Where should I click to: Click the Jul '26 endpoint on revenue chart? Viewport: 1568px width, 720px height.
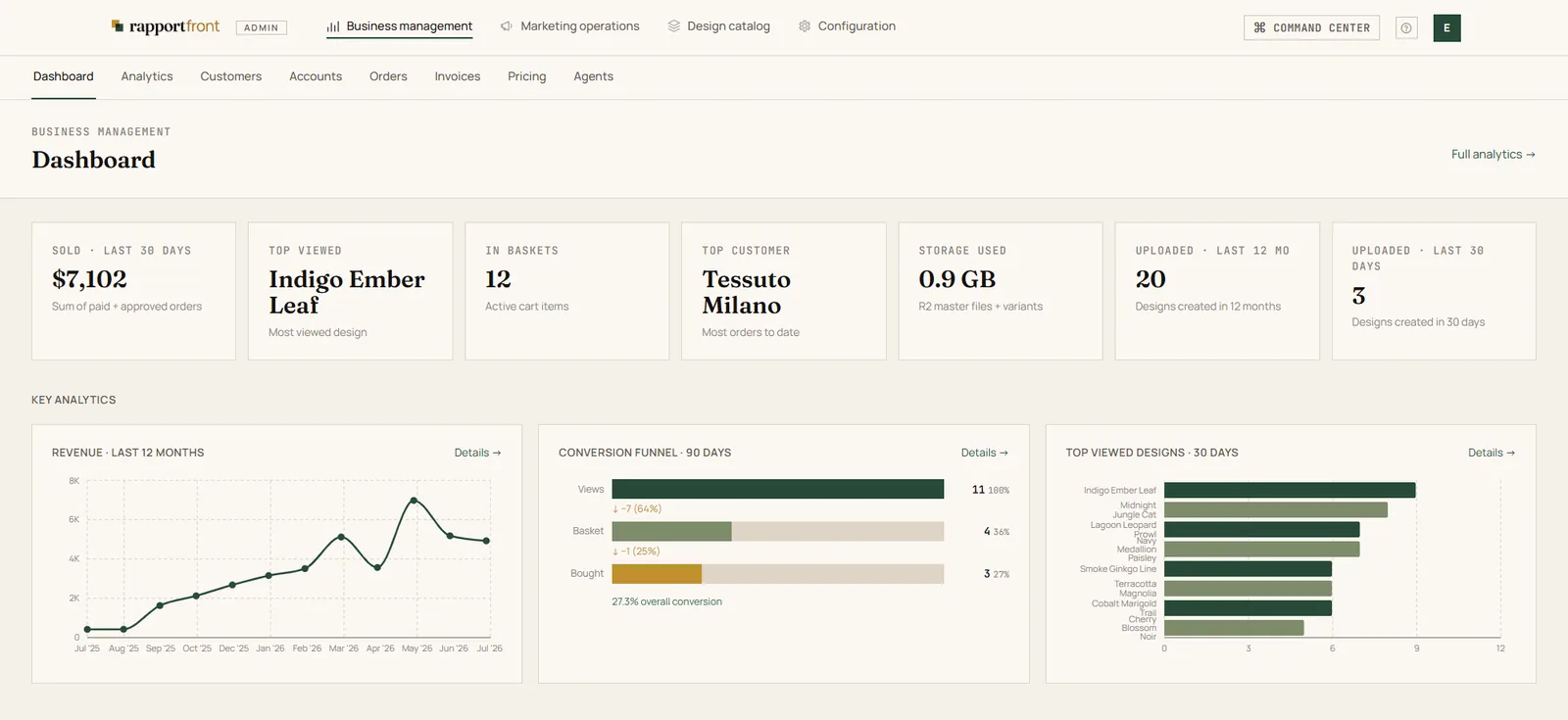click(486, 541)
